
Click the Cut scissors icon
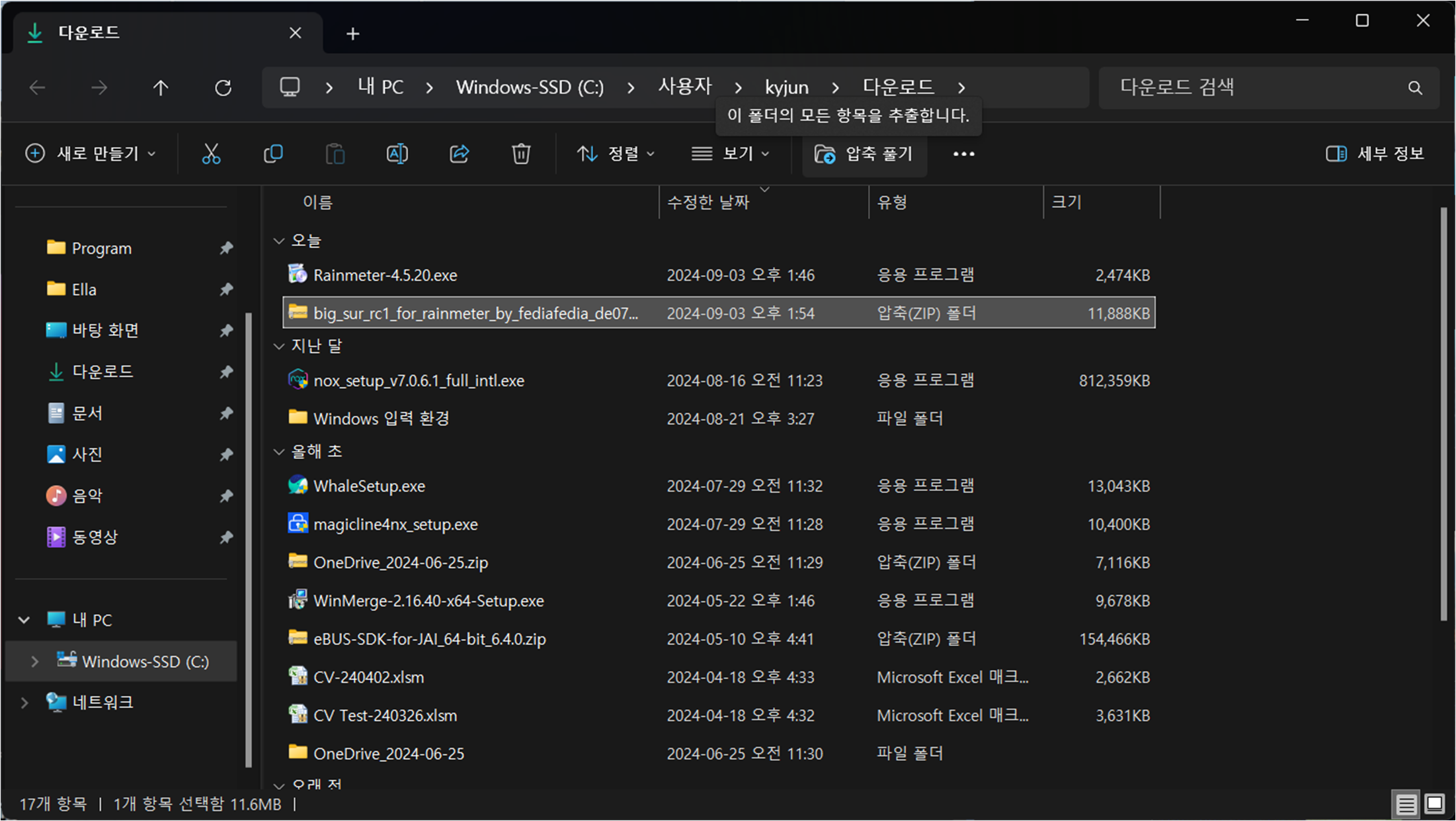tap(211, 154)
